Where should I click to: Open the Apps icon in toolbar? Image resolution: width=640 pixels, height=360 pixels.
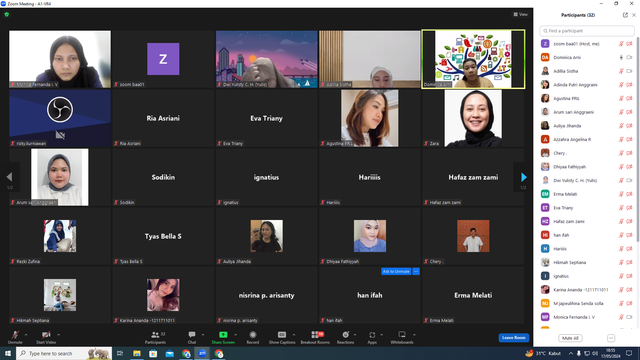372,335
